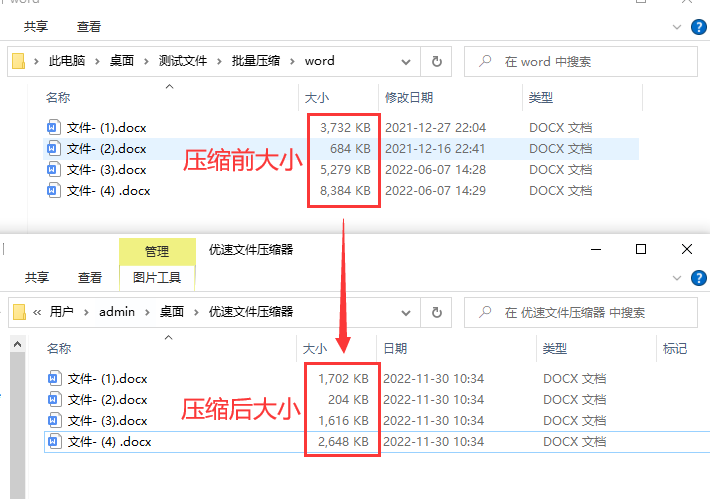Expand ribbon chevron in 优速文件压缩器 window
This screenshot has height=499, width=710.
677,278
